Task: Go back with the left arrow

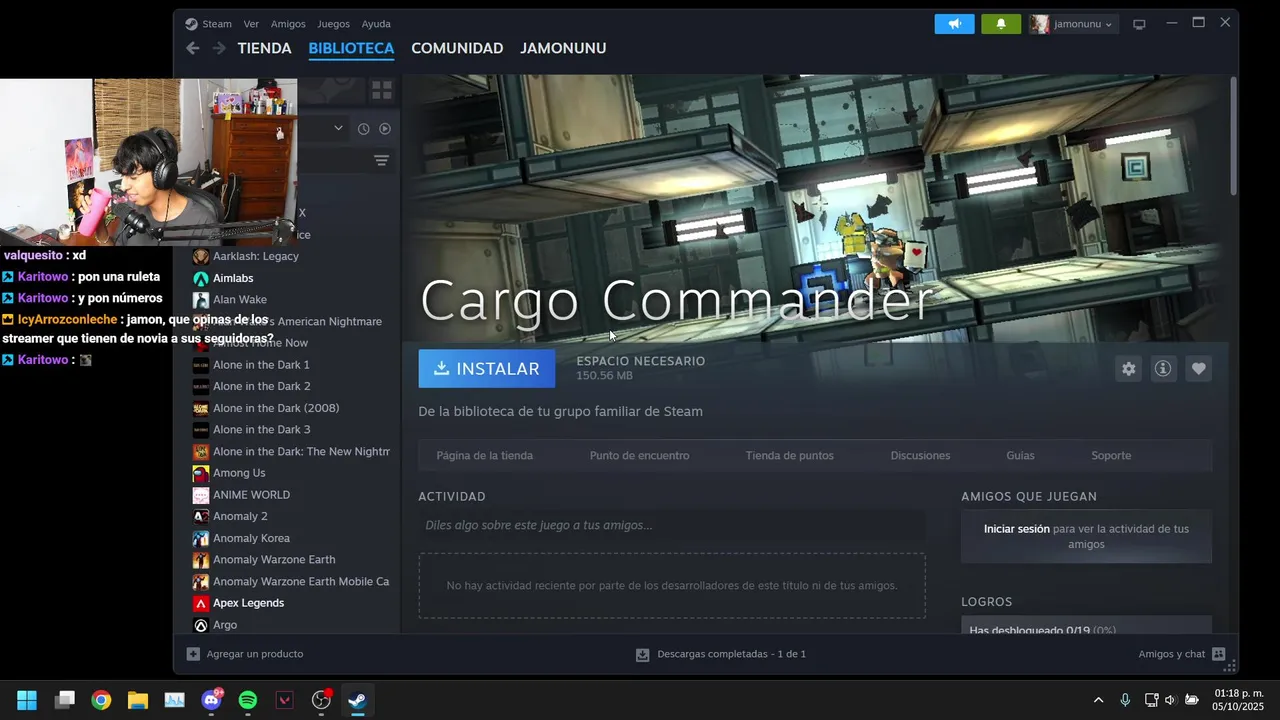Action: (x=193, y=48)
